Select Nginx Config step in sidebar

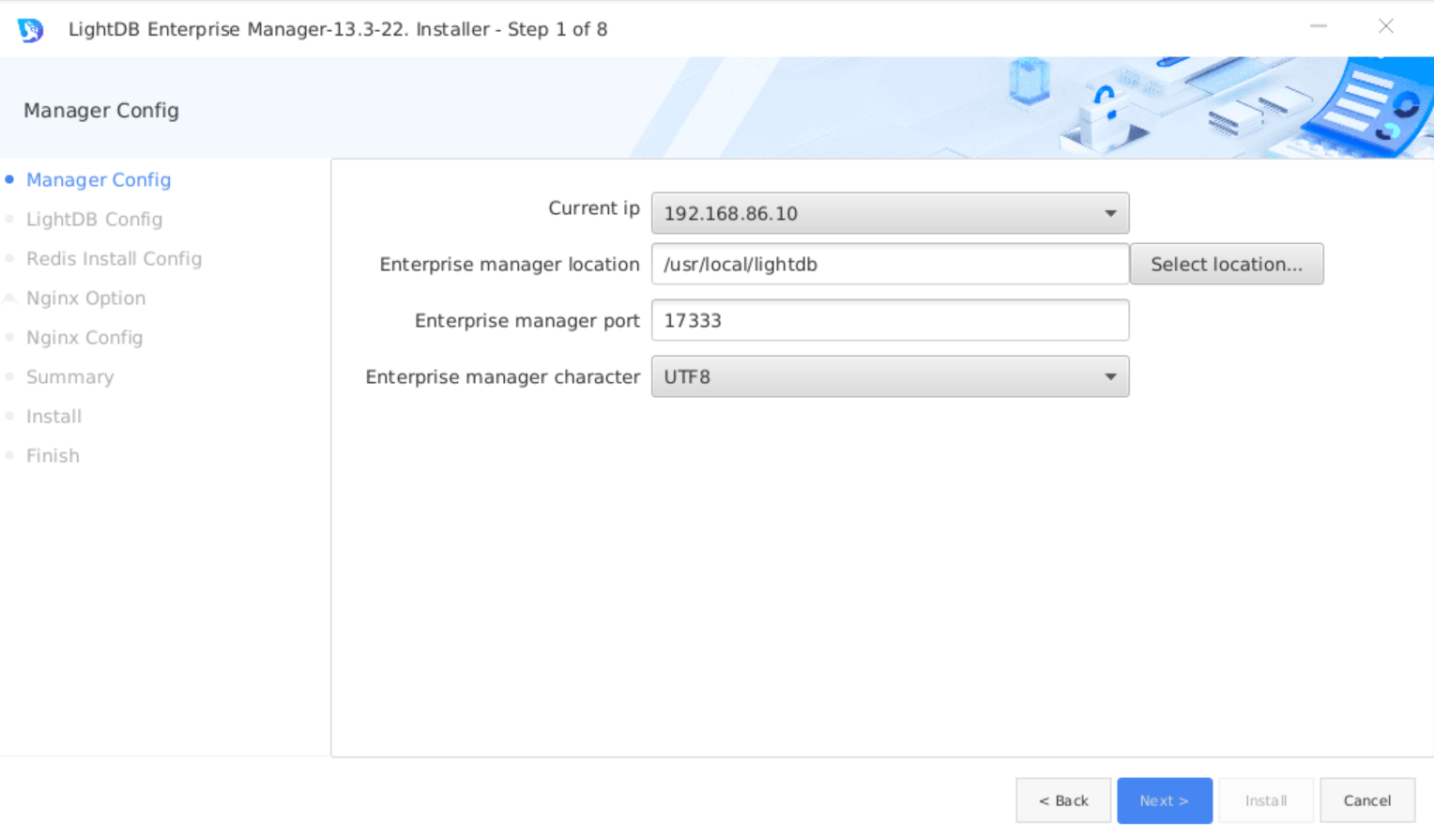click(x=84, y=337)
